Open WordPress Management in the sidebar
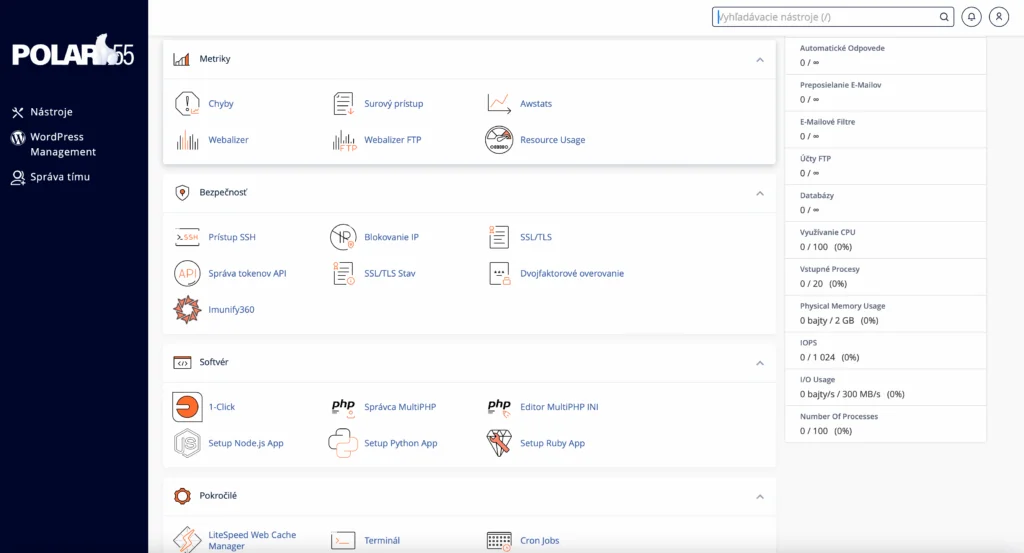1024x553 pixels. [x=54, y=144]
